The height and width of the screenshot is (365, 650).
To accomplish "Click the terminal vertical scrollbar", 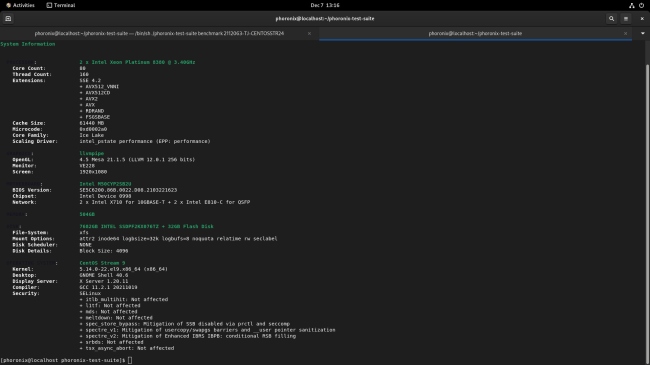I will pyautogui.click(x=648, y=207).
